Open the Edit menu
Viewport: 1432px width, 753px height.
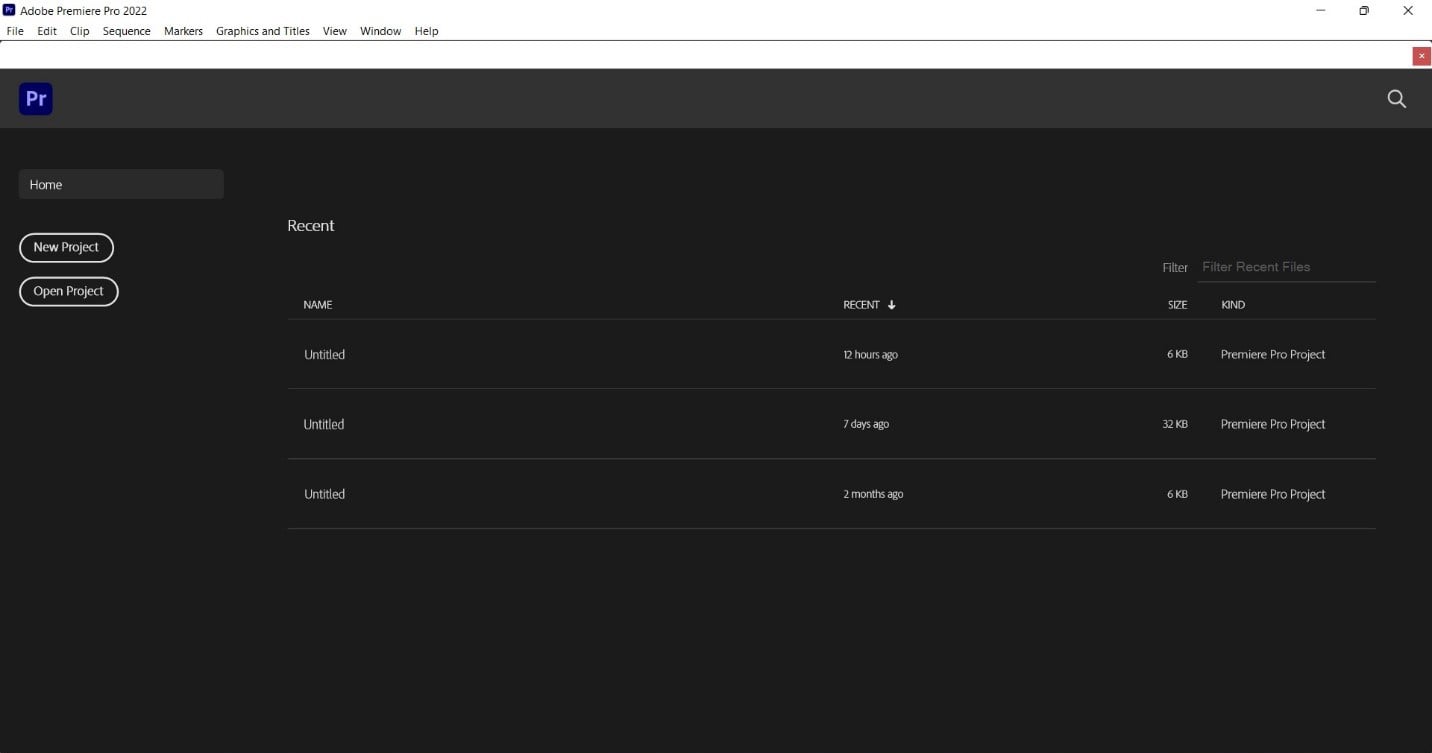[x=47, y=31]
